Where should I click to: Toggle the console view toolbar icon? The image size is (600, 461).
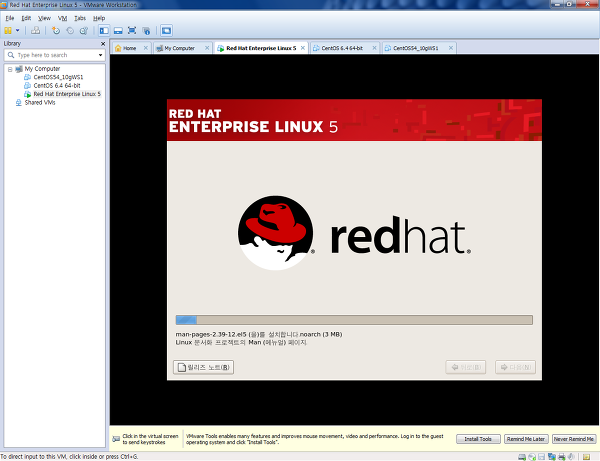(166, 30)
